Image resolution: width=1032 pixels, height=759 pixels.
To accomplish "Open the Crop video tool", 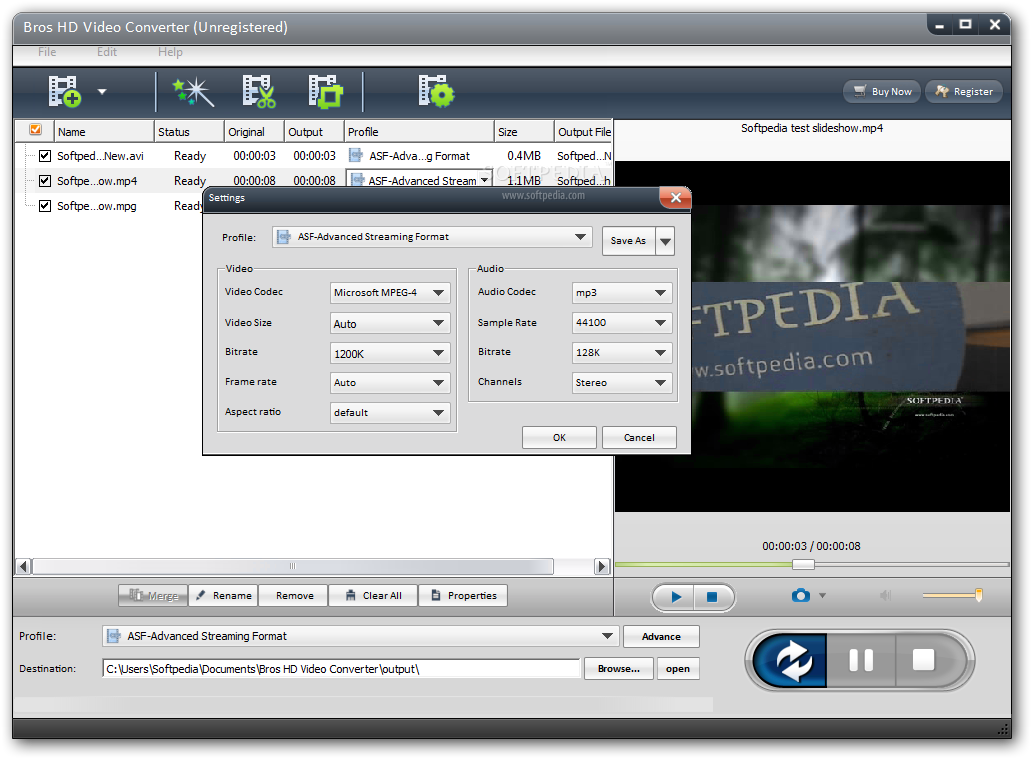I will pyautogui.click(x=326, y=92).
